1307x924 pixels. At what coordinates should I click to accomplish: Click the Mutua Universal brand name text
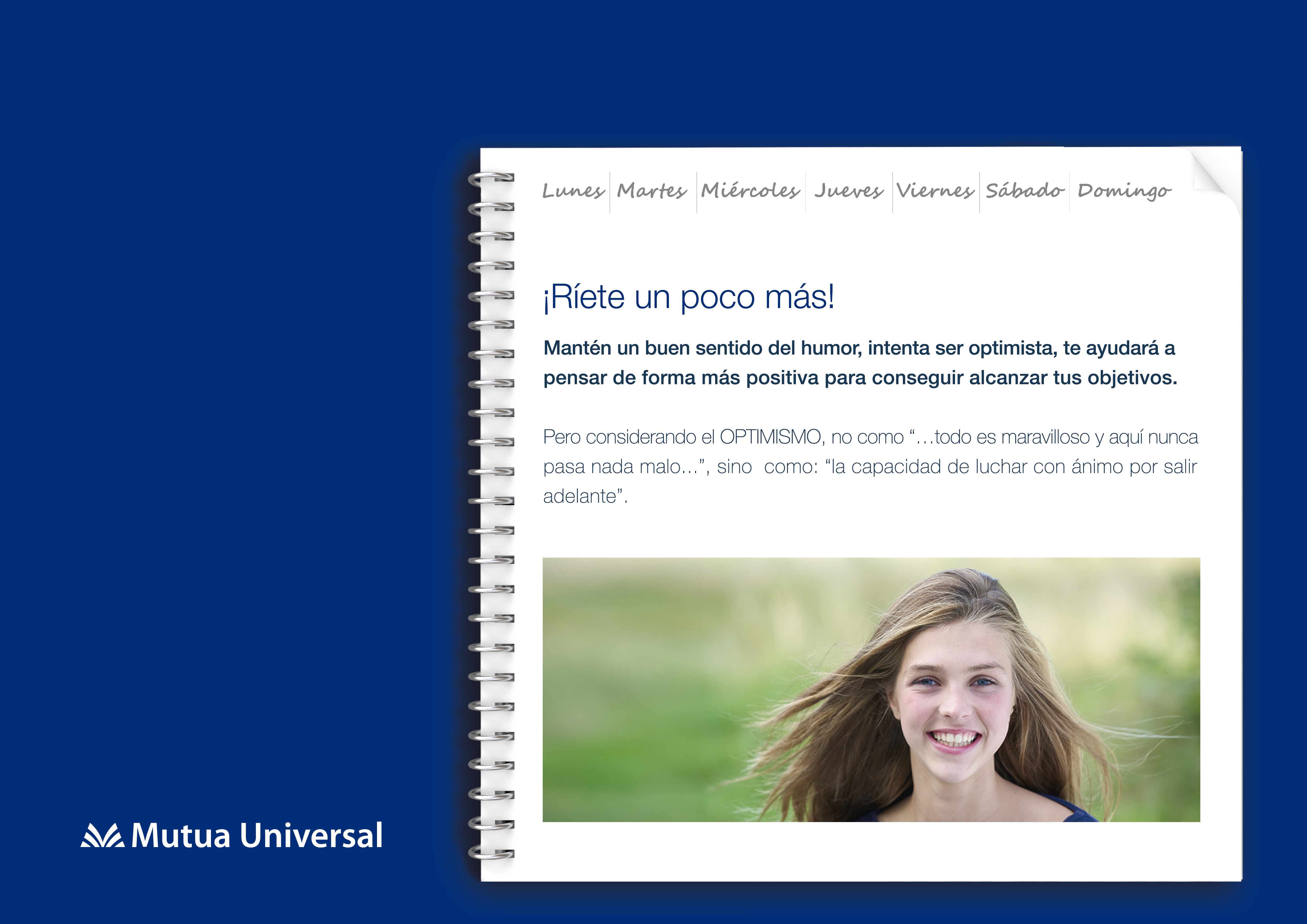tap(257, 835)
